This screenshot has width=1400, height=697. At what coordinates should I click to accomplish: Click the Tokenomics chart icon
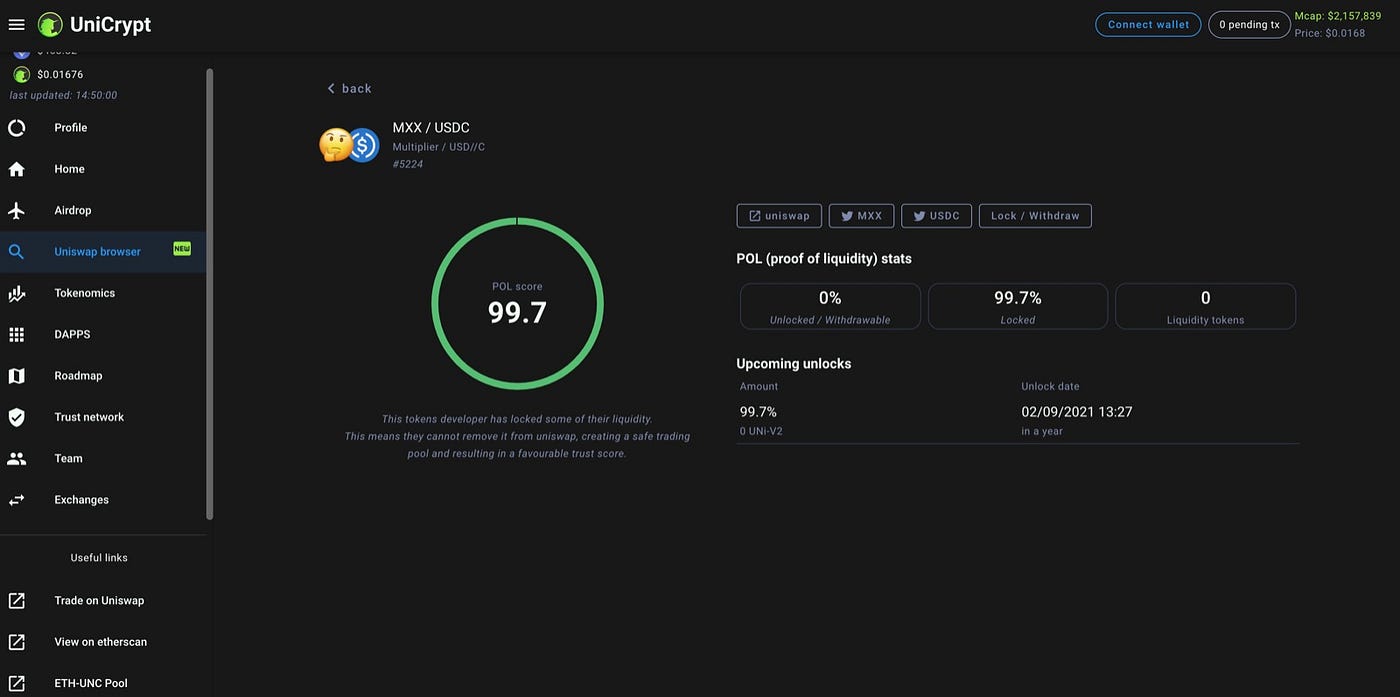[x=16, y=293]
